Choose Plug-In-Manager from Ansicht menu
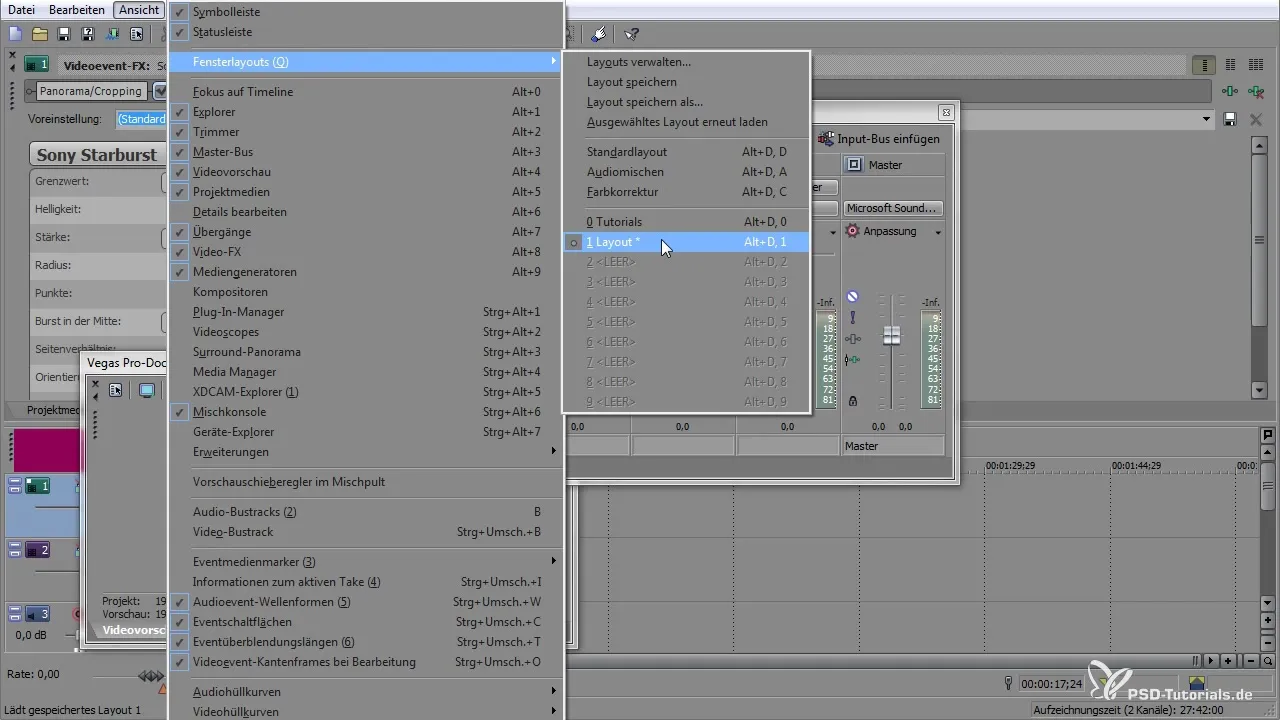Screen dimensions: 1280x720 tap(365, 312)
